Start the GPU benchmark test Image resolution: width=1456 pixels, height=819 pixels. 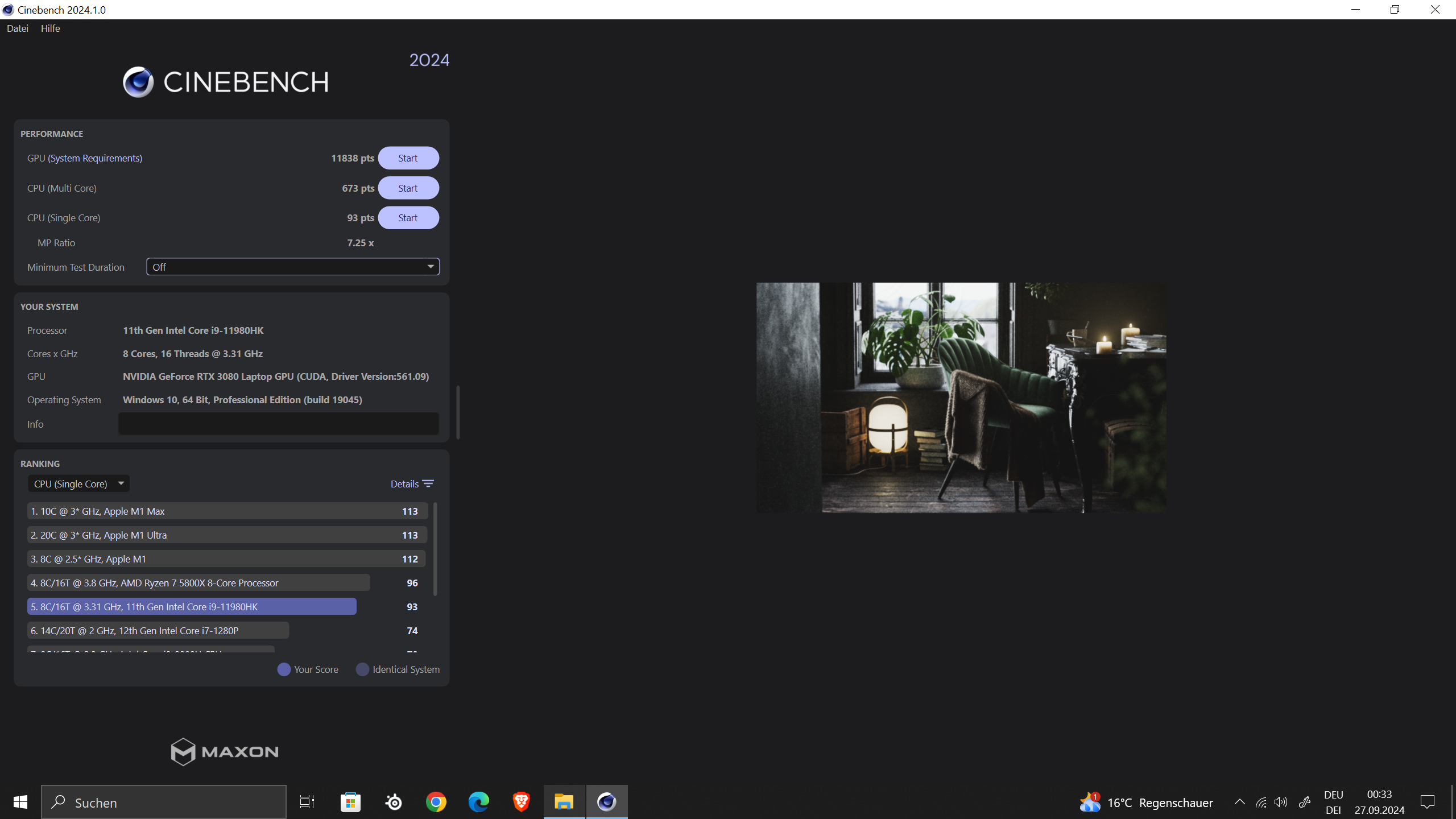[x=408, y=158]
